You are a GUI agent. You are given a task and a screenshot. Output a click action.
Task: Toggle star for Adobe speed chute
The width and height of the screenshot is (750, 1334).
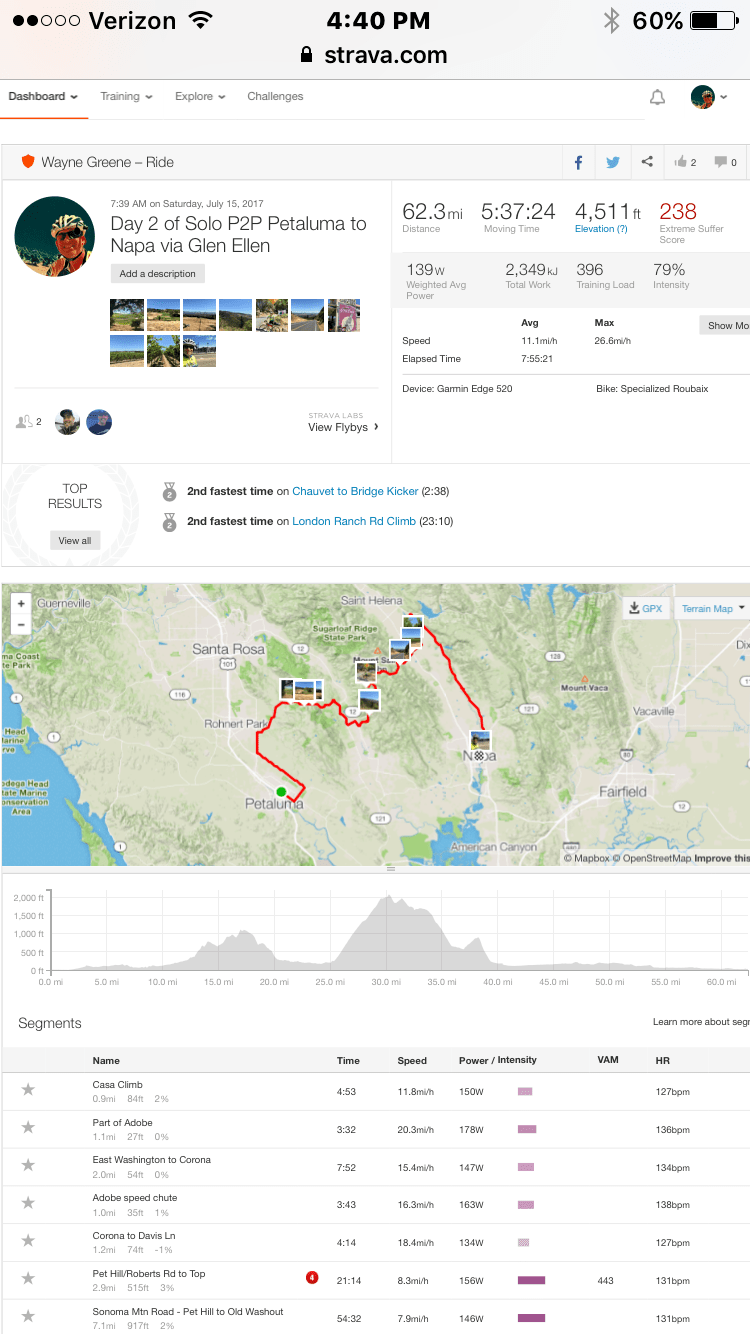coord(28,1203)
